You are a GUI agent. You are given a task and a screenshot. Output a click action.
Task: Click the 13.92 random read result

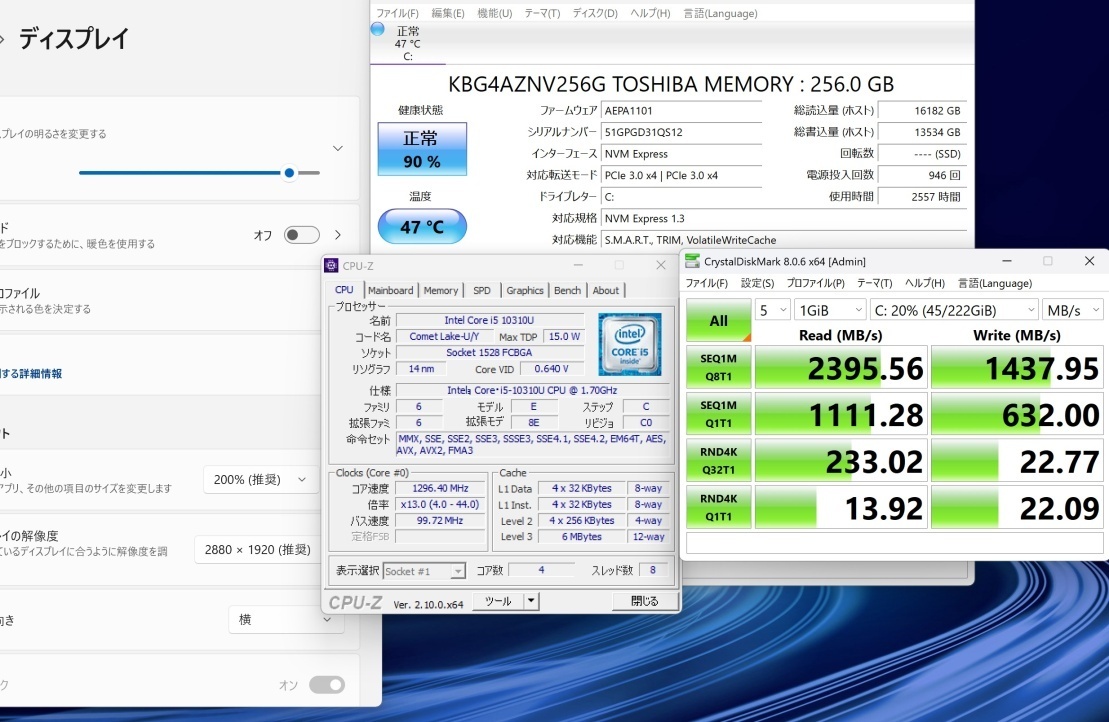[x=841, y=508]
